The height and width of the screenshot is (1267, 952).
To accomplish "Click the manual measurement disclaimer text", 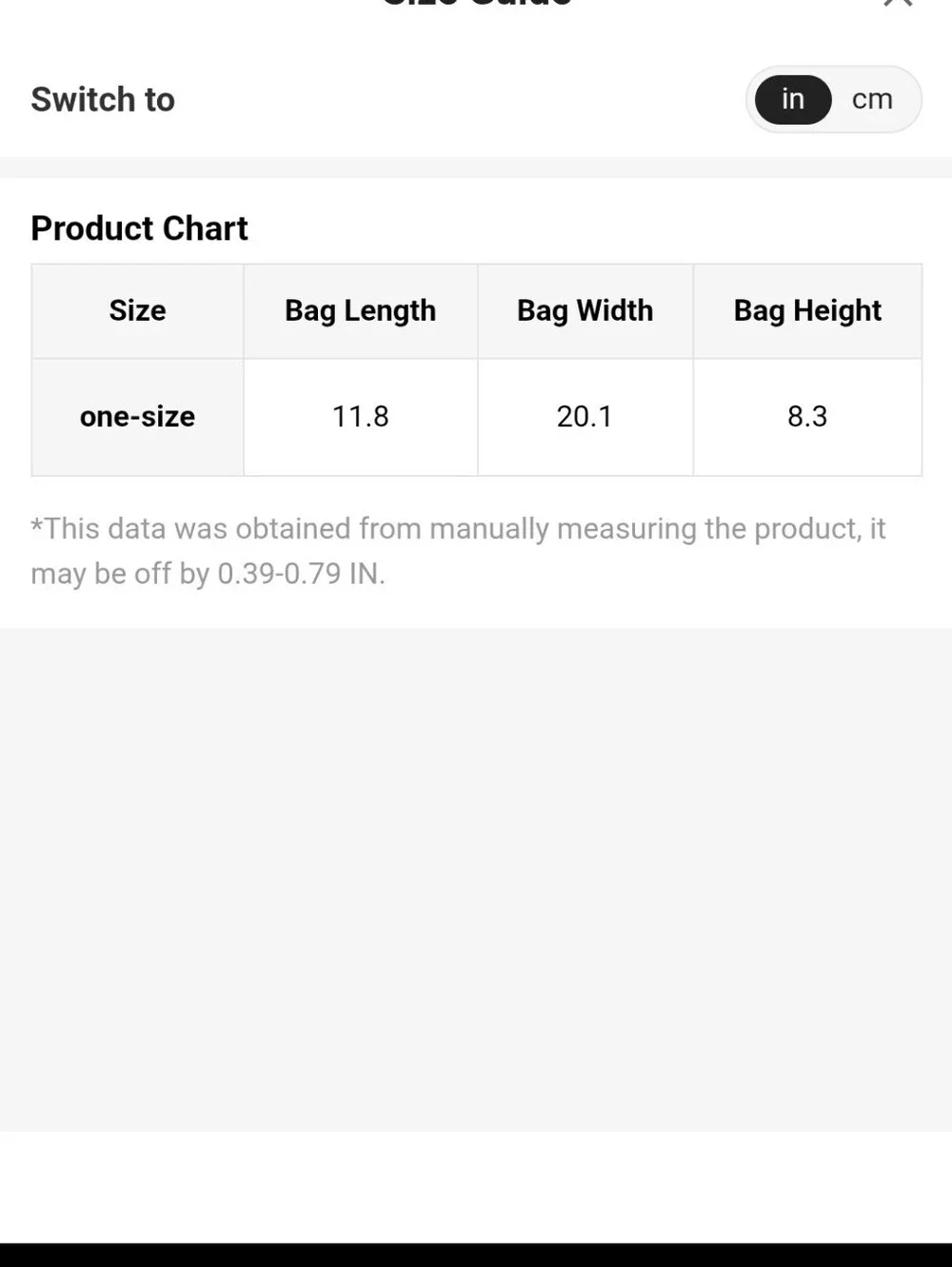I will coord(458,551).
